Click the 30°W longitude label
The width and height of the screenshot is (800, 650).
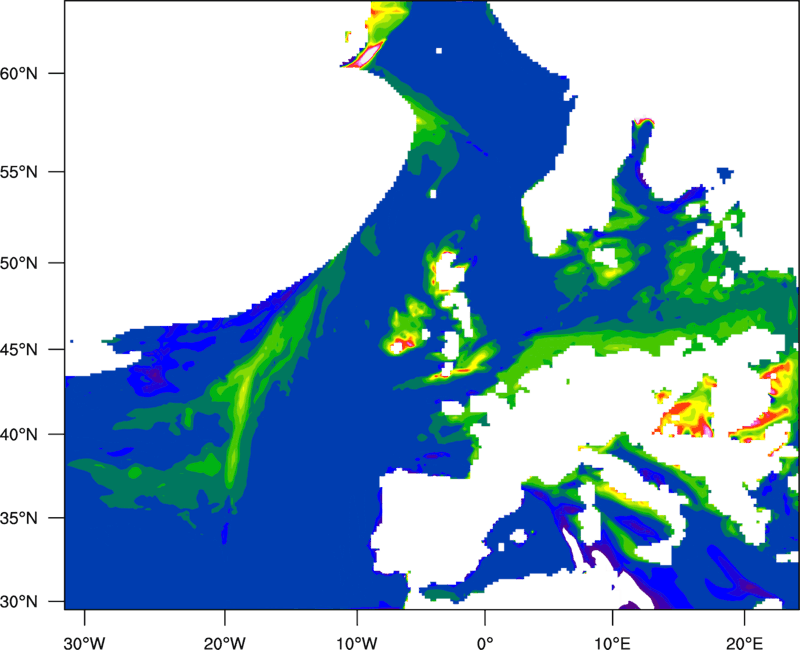point(85,643)
